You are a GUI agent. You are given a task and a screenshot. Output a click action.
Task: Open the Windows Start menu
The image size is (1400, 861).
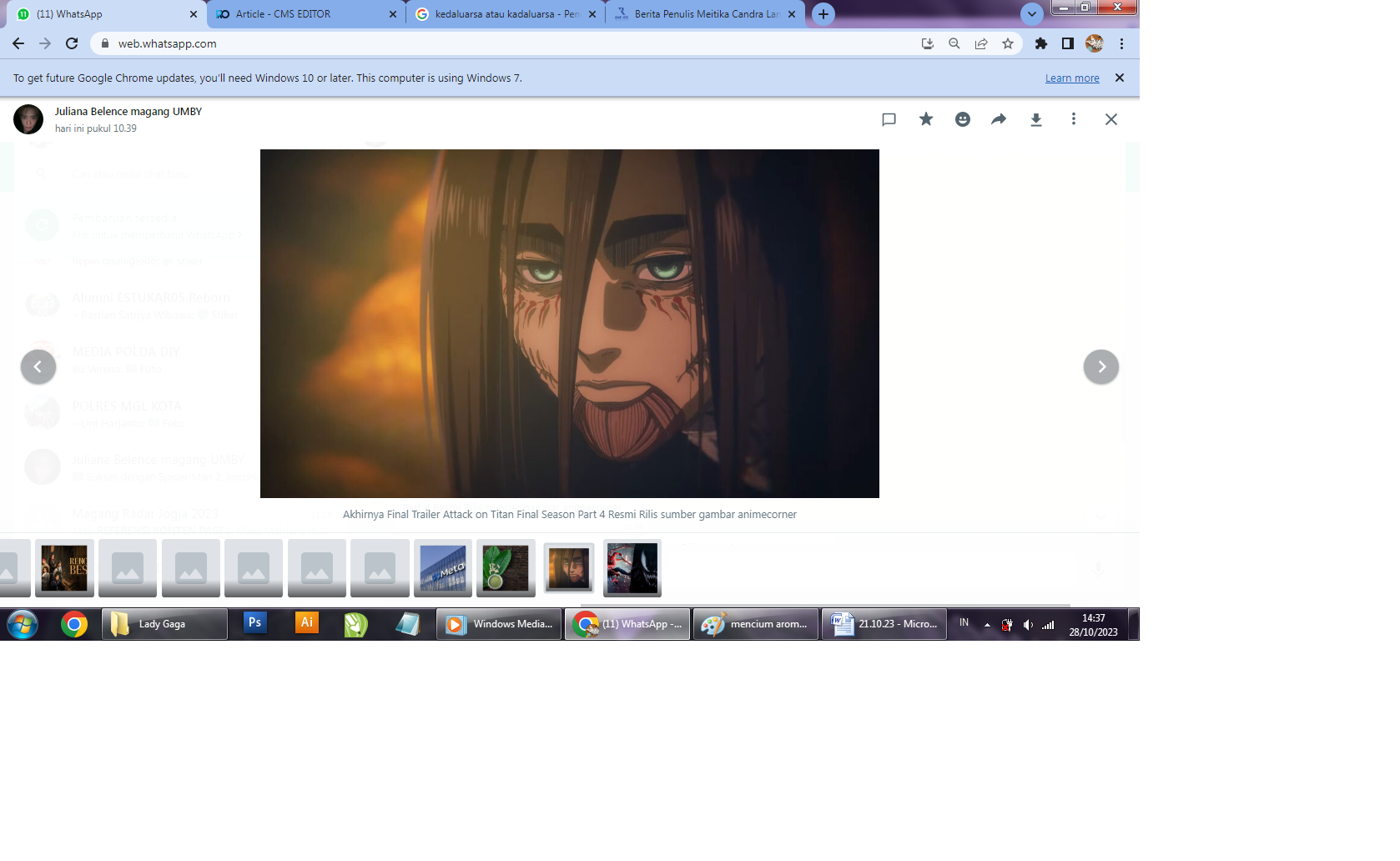click(23, 624)
